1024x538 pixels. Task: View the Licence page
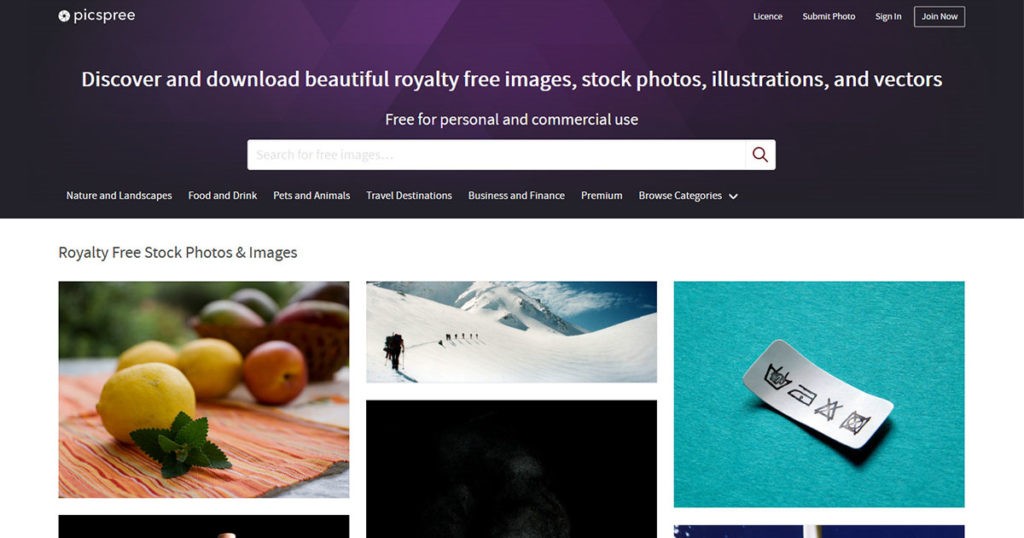pos(767,16)
